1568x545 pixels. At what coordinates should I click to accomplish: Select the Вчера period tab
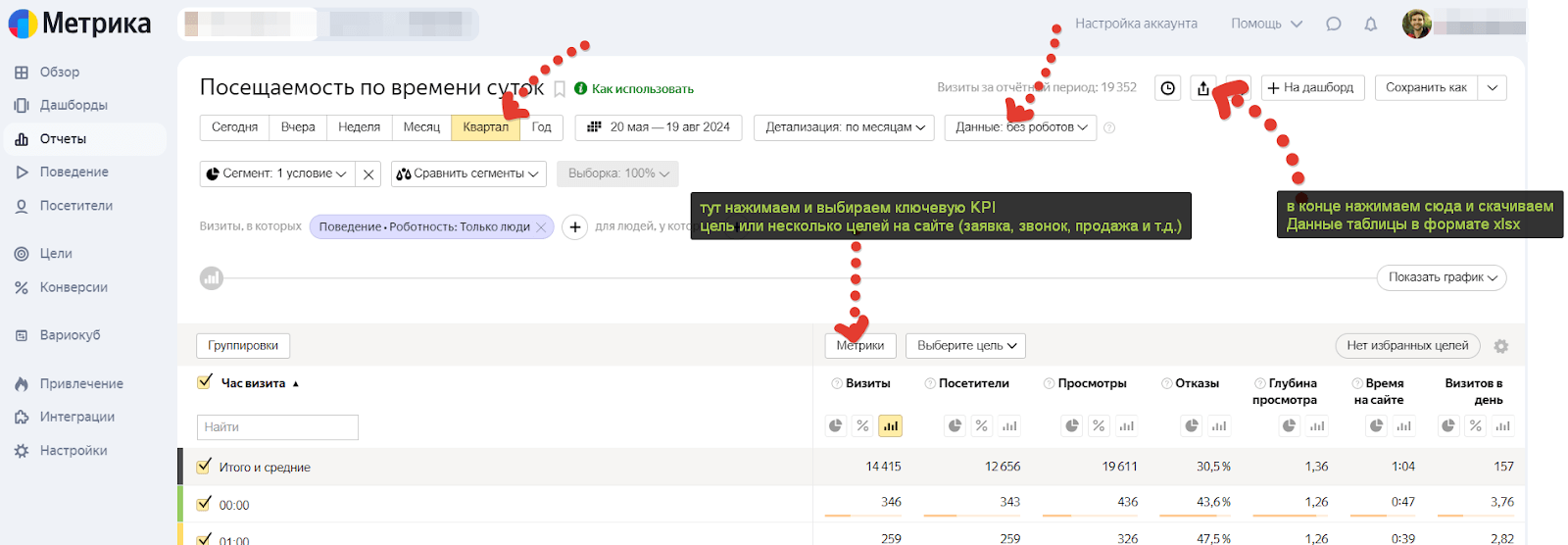[x=298, y=127]
